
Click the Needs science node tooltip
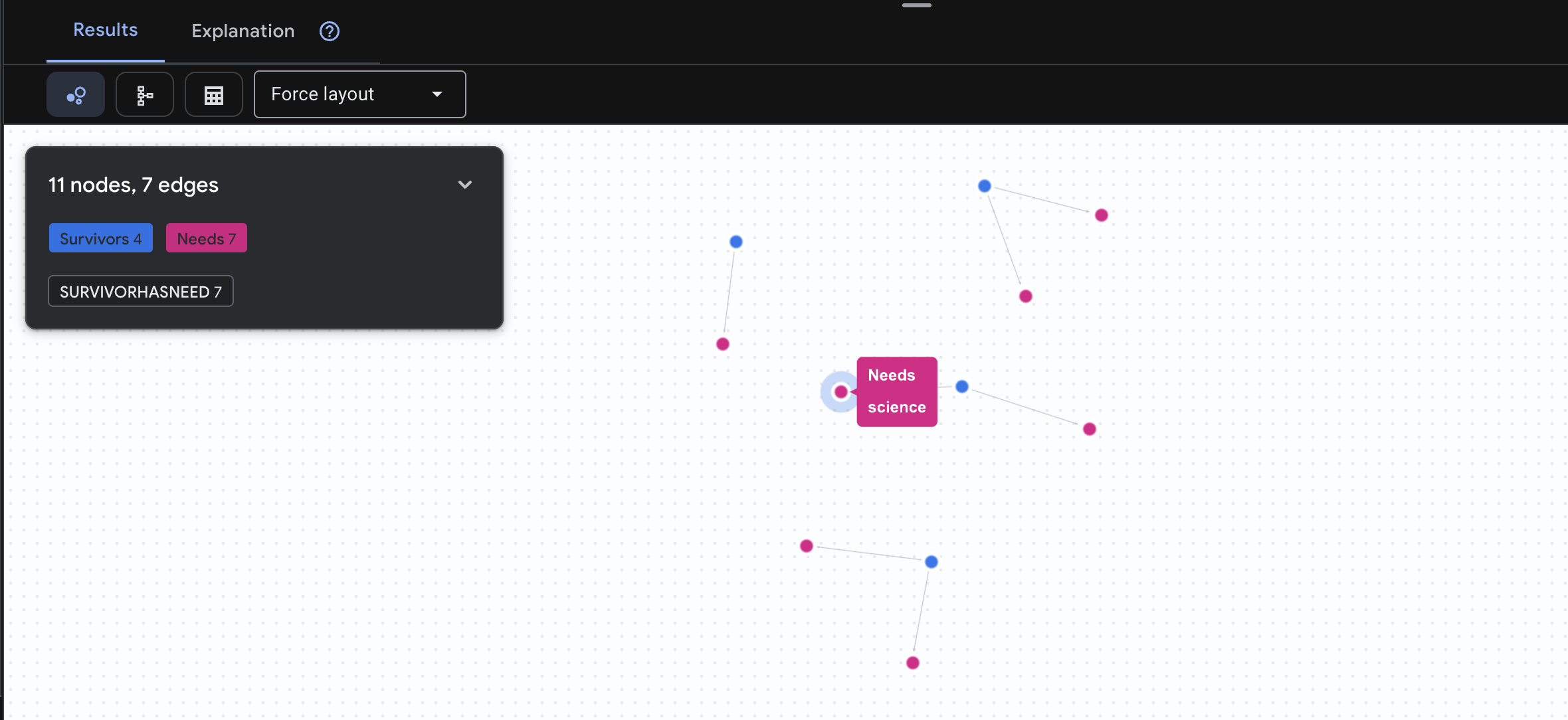(896, 392)
